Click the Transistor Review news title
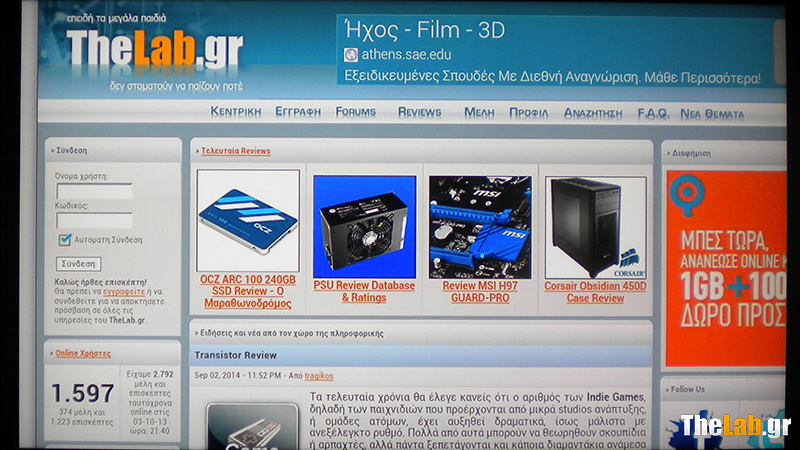This screenshot has height=450, width=800. 235,355
